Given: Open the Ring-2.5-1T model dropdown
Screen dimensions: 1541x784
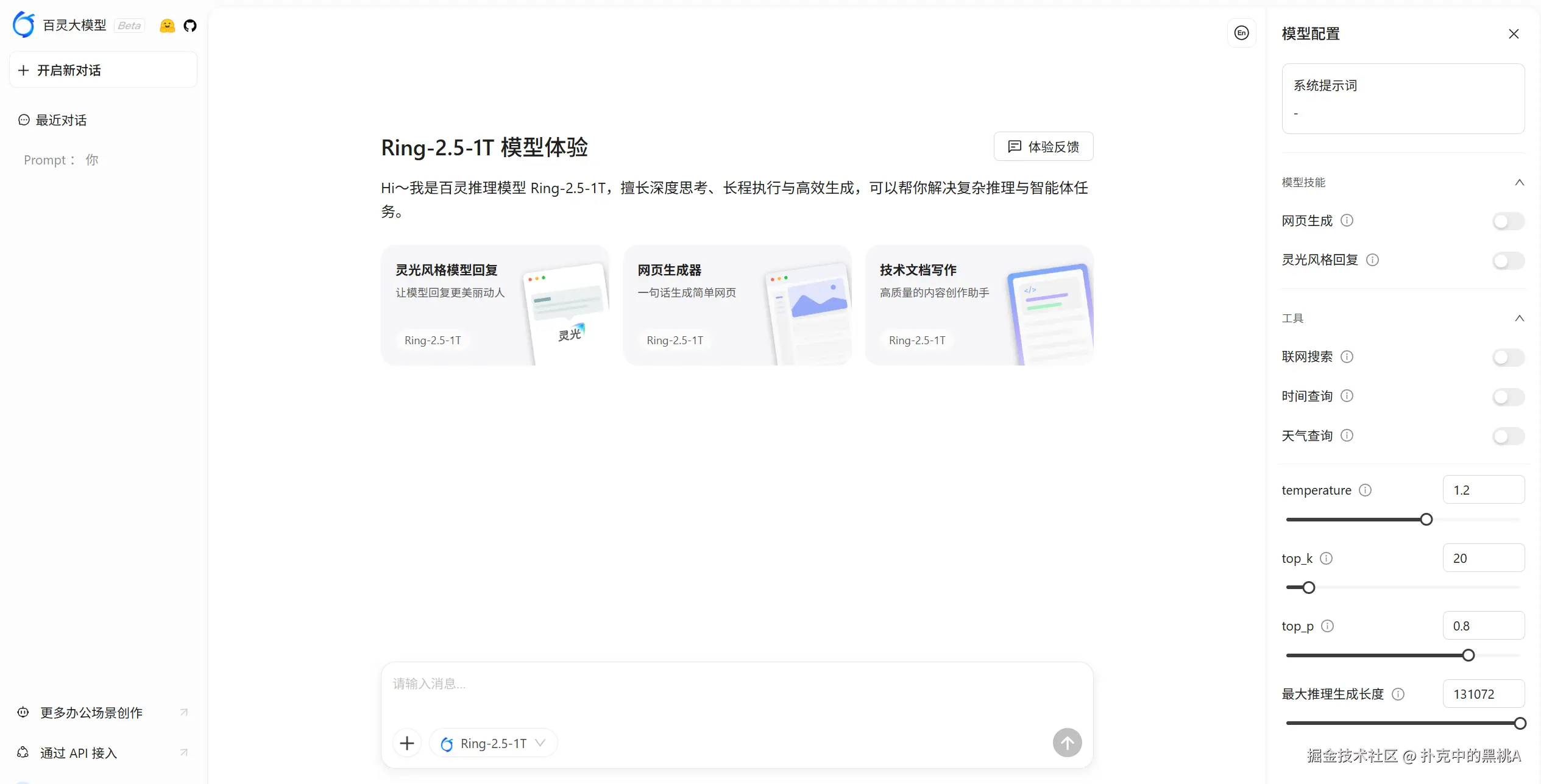Looking at the screenshot, I should coord(494,743).
